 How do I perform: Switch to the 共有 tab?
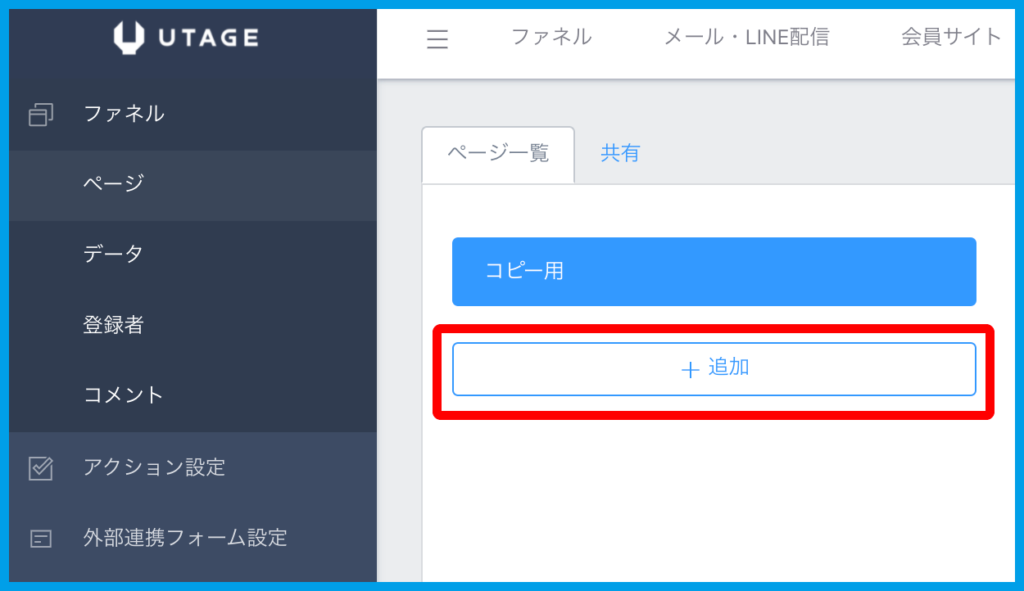[620, 154]
